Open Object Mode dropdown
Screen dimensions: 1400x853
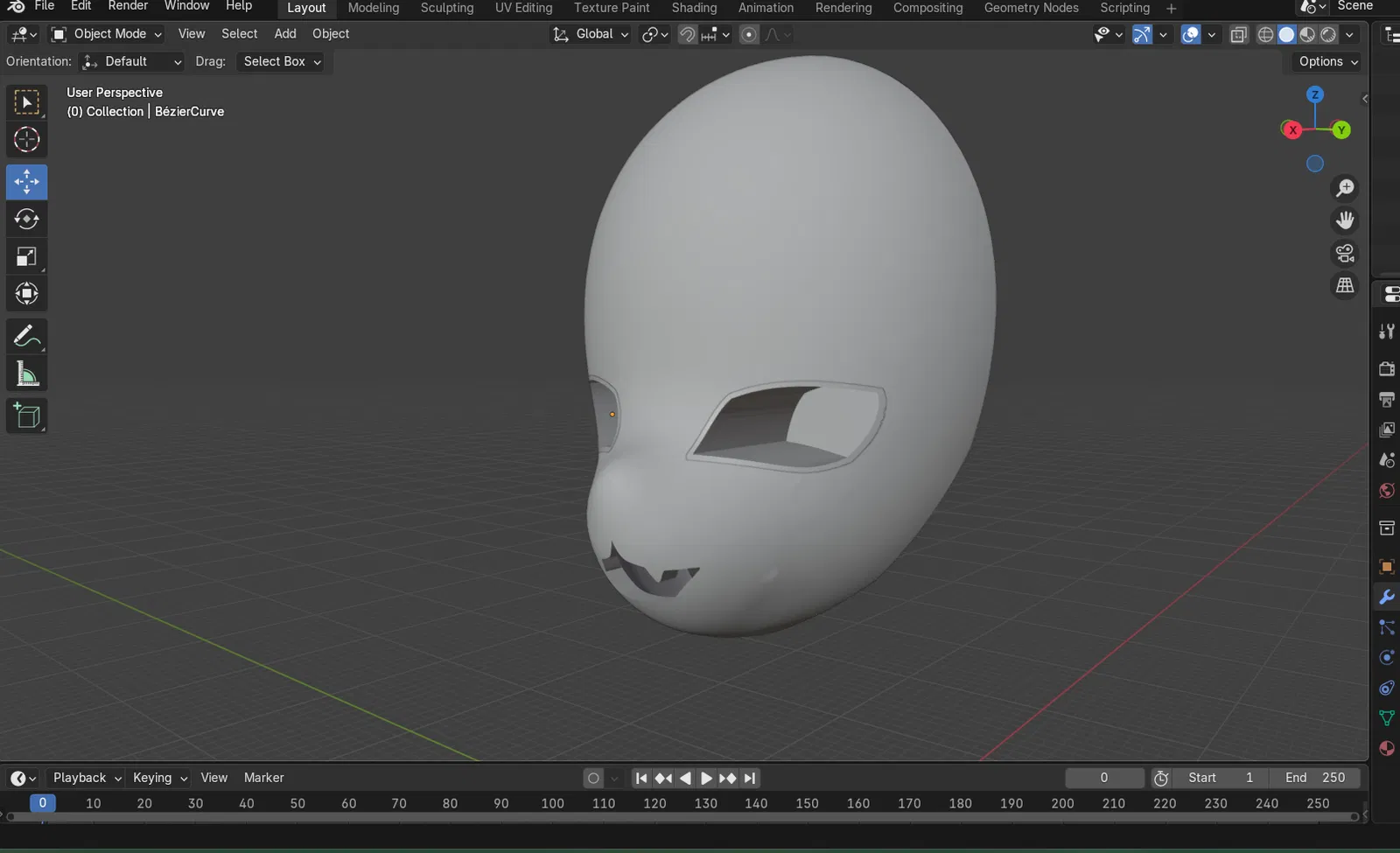(107, 34)
